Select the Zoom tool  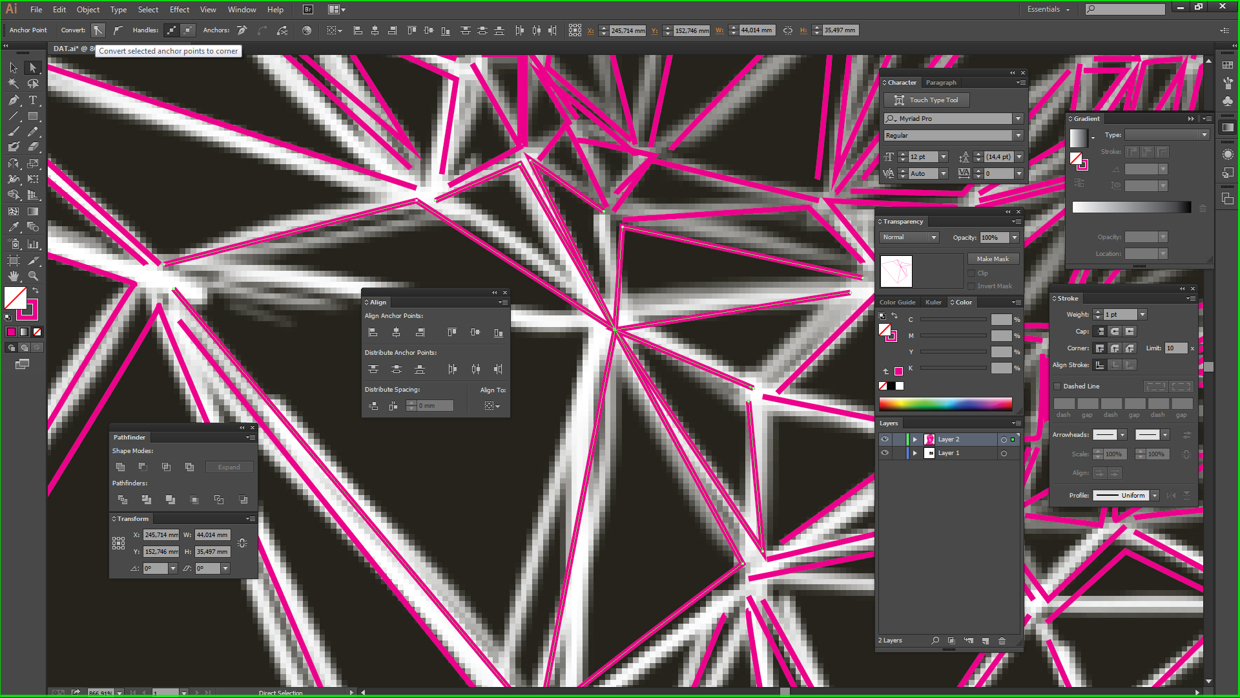pyautogui.click(x=33, y=276)
